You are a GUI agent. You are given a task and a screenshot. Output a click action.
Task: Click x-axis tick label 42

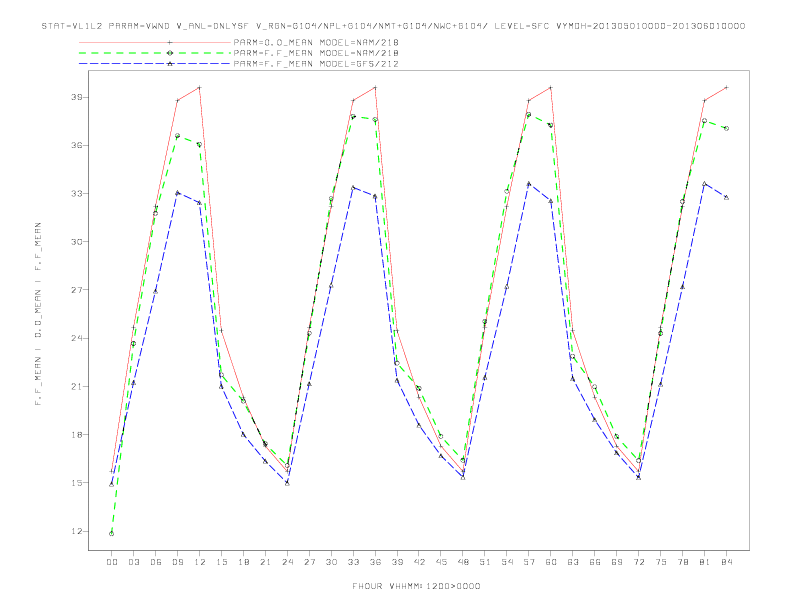(x=419, y=562)
